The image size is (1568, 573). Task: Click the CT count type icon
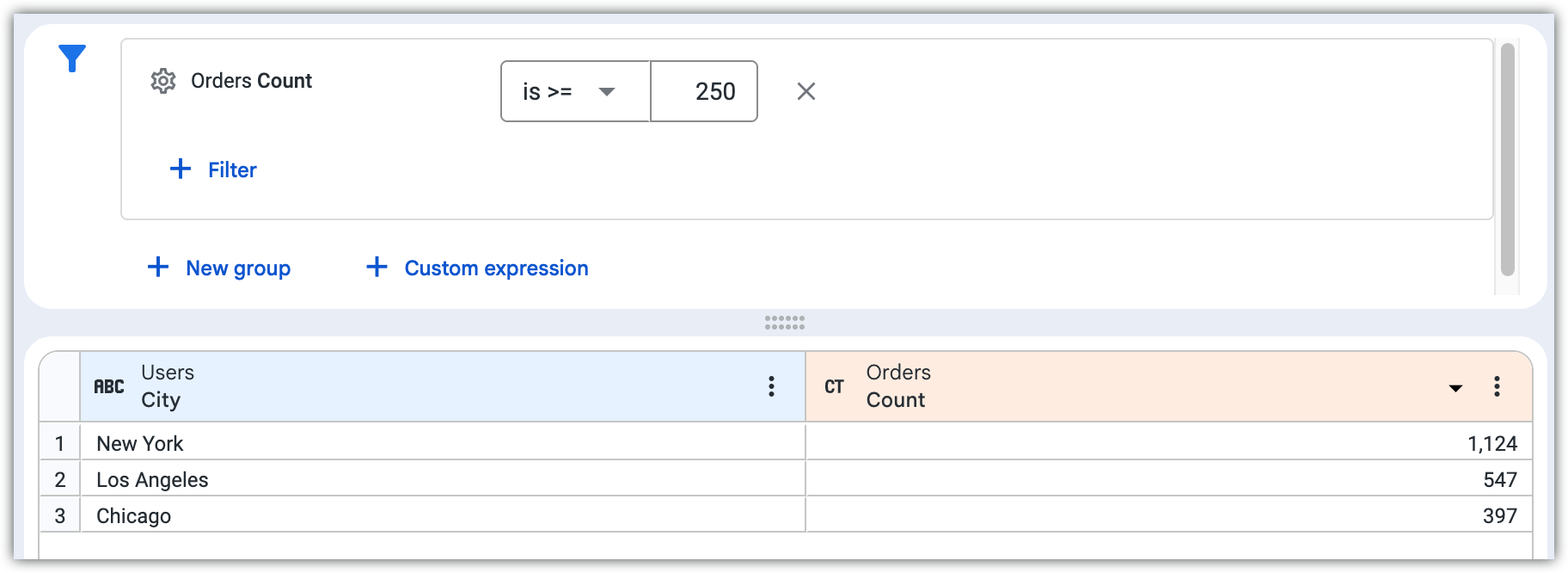[834, 387]
